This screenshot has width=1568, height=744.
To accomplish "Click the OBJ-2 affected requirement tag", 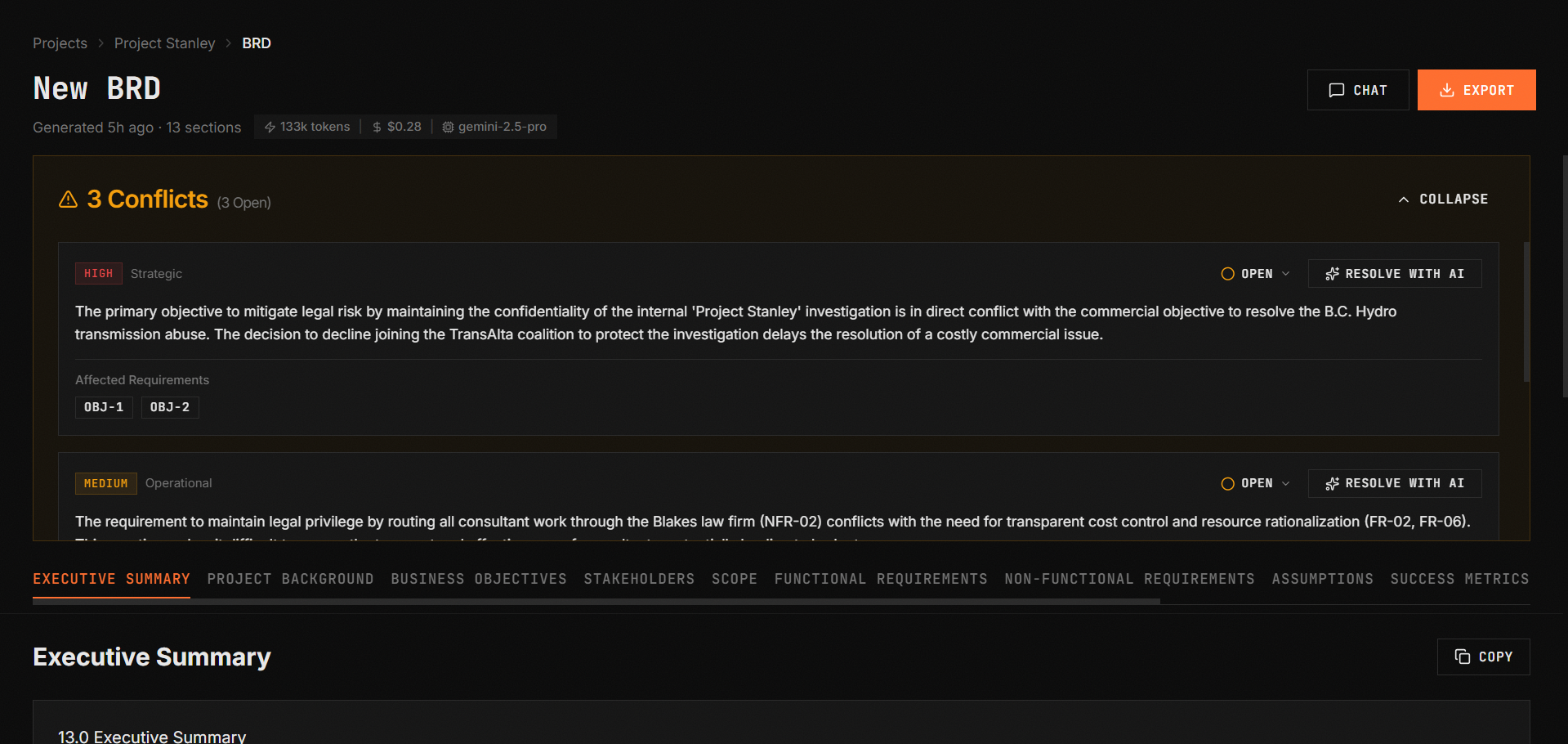I will [170, 407].
